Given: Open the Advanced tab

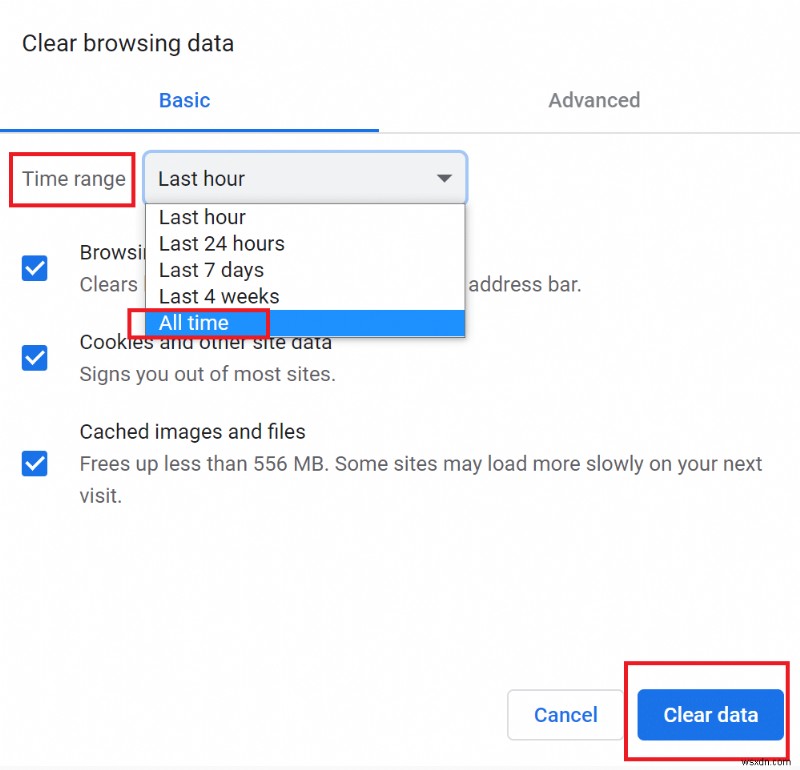Looking at the screenshot, I should point(594,100).
